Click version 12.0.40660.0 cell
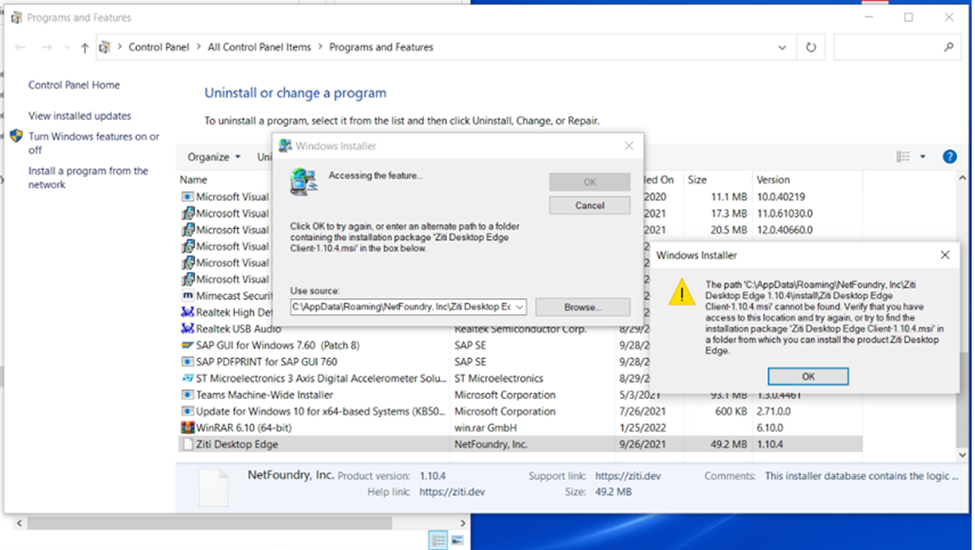The image size is (975, 550). coord(785,230)
